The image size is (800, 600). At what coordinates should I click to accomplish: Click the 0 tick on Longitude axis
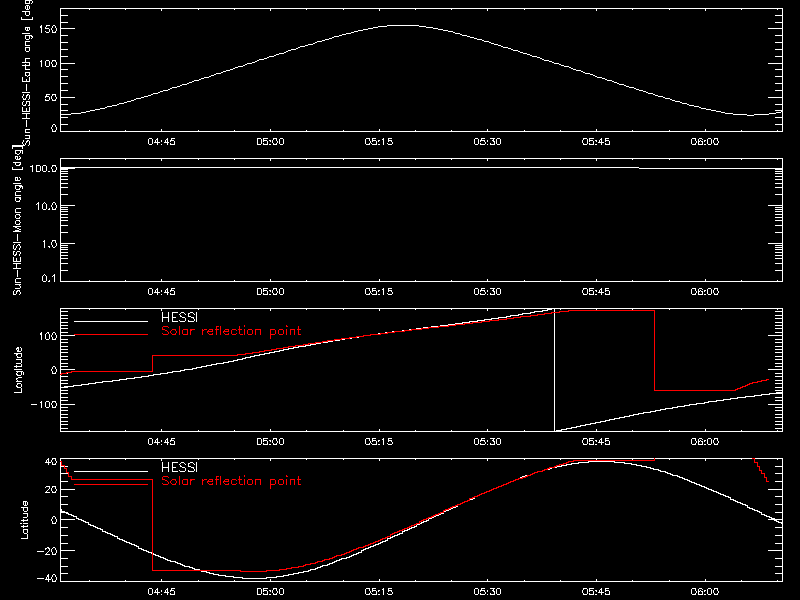pyautogui.click(x=55, y=370)
